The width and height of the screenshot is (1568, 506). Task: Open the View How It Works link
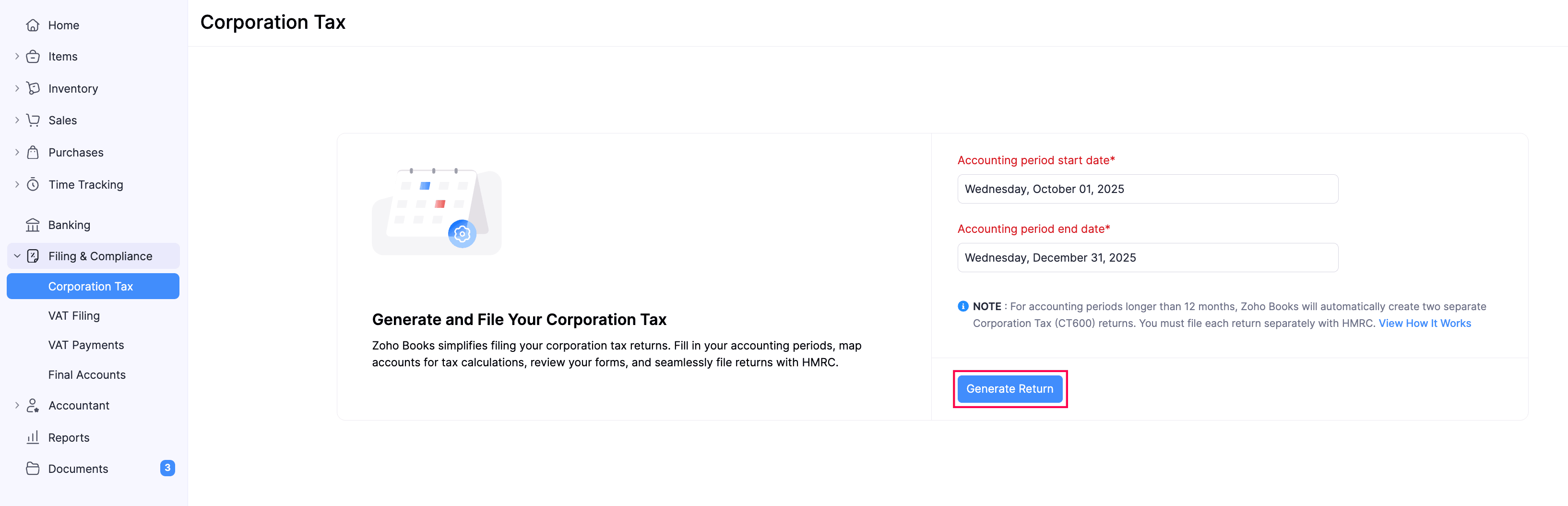pos(1425,323)
